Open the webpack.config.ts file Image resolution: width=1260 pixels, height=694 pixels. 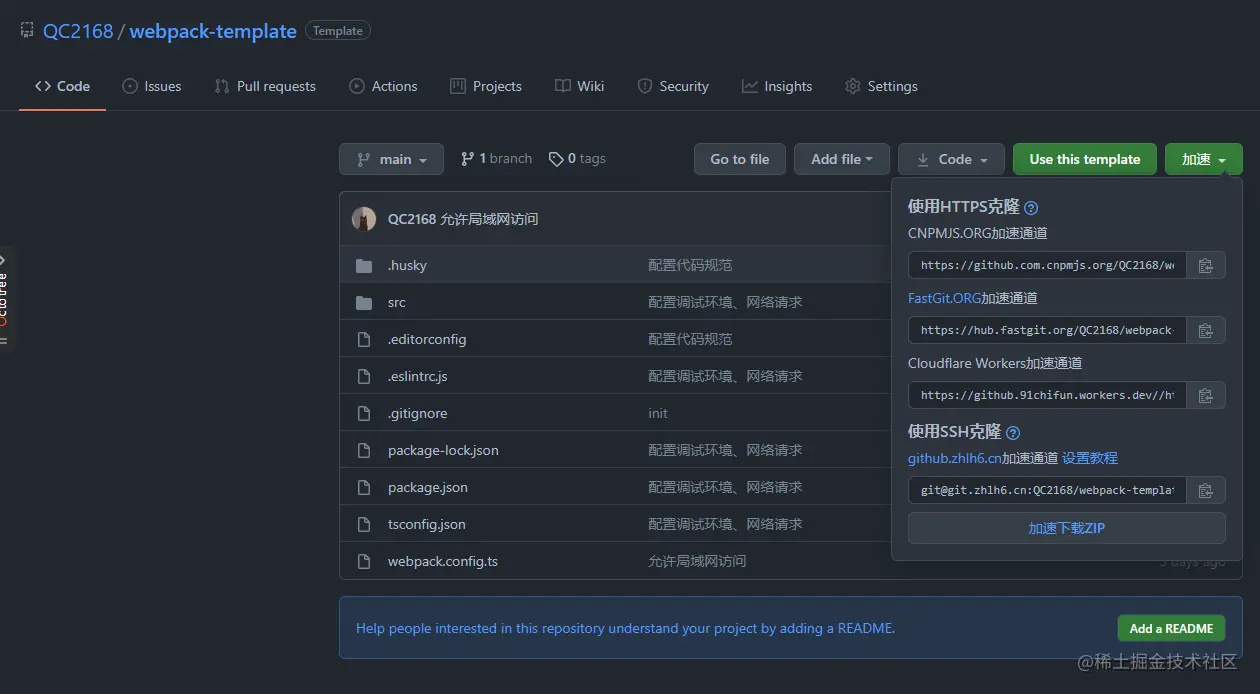click(443, 561)
